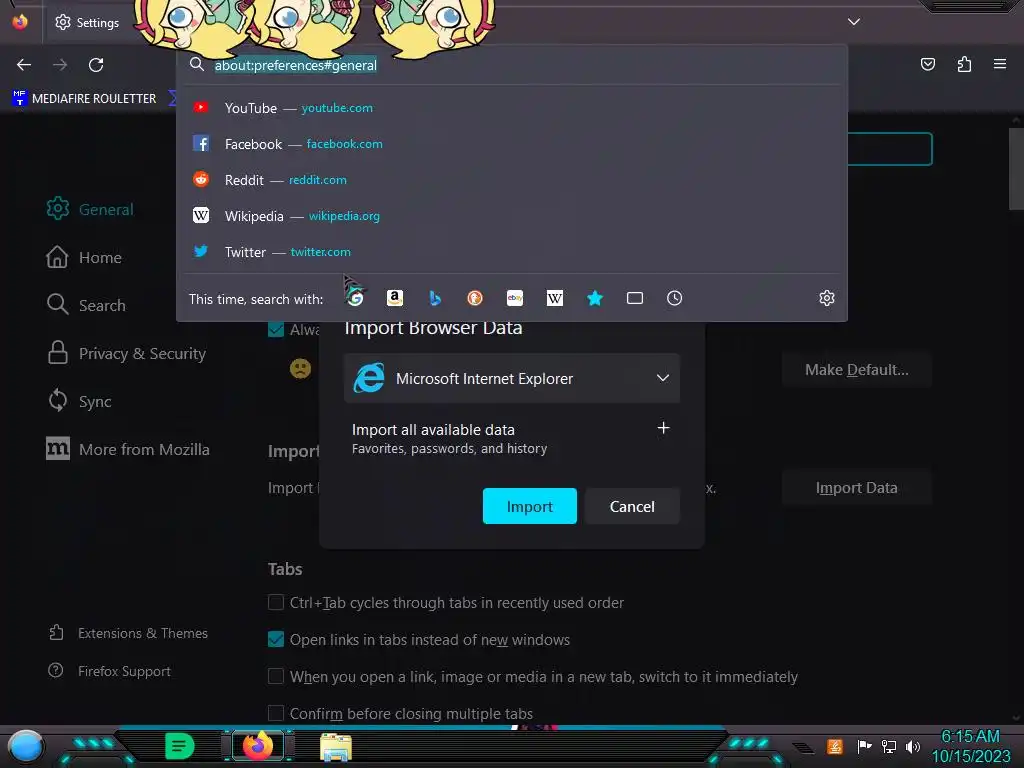Search with Bing this time

point(435,298)
